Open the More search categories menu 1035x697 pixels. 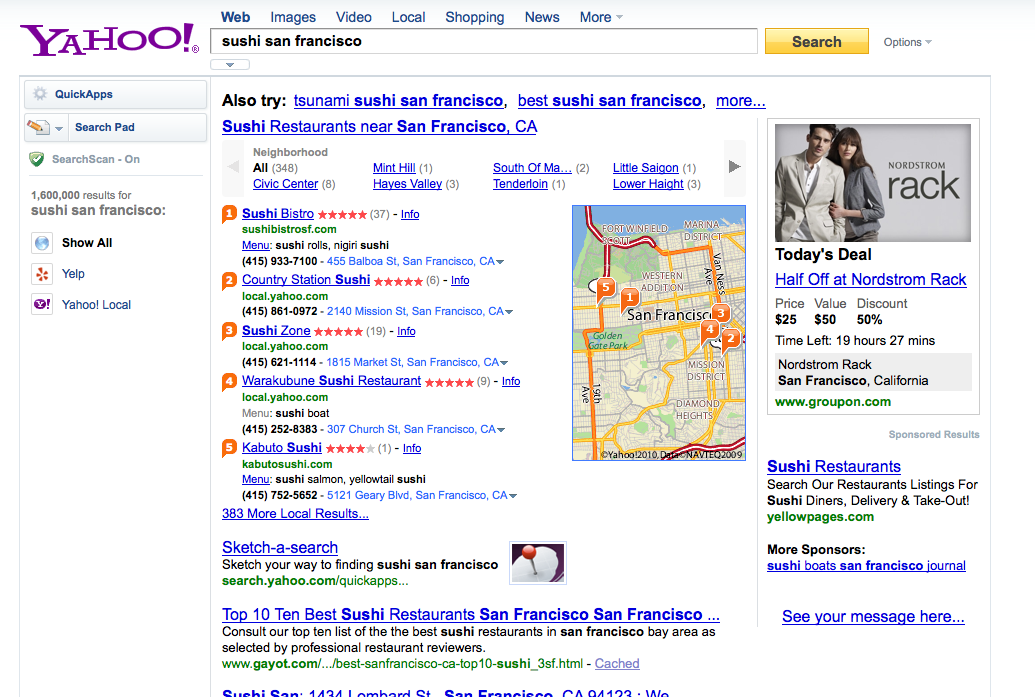(598, 16)
